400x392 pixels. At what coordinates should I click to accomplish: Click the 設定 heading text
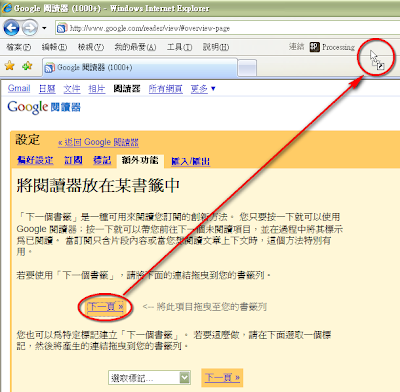(x=27, y=140)
